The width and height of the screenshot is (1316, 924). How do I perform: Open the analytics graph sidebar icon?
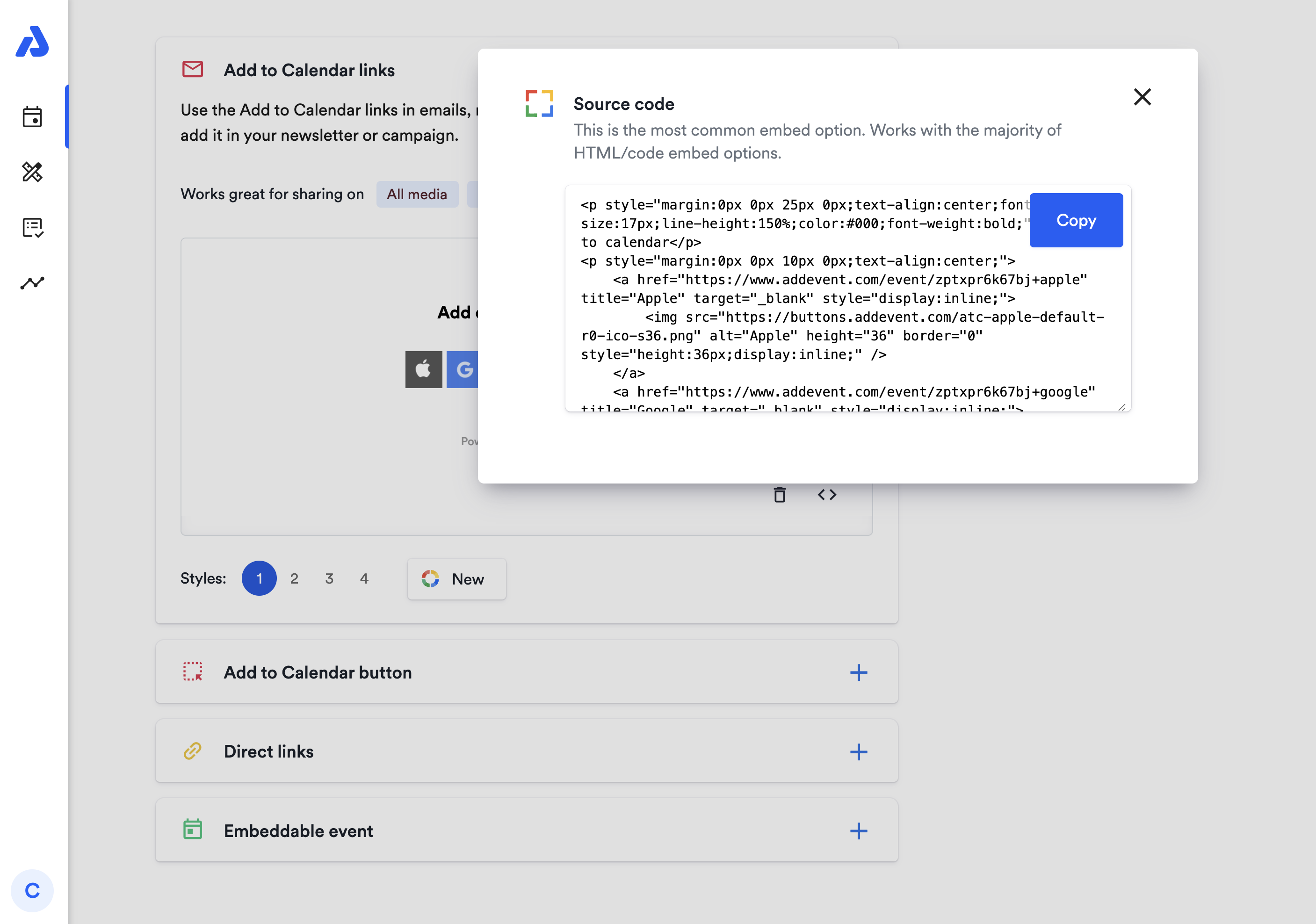point(32,282)
